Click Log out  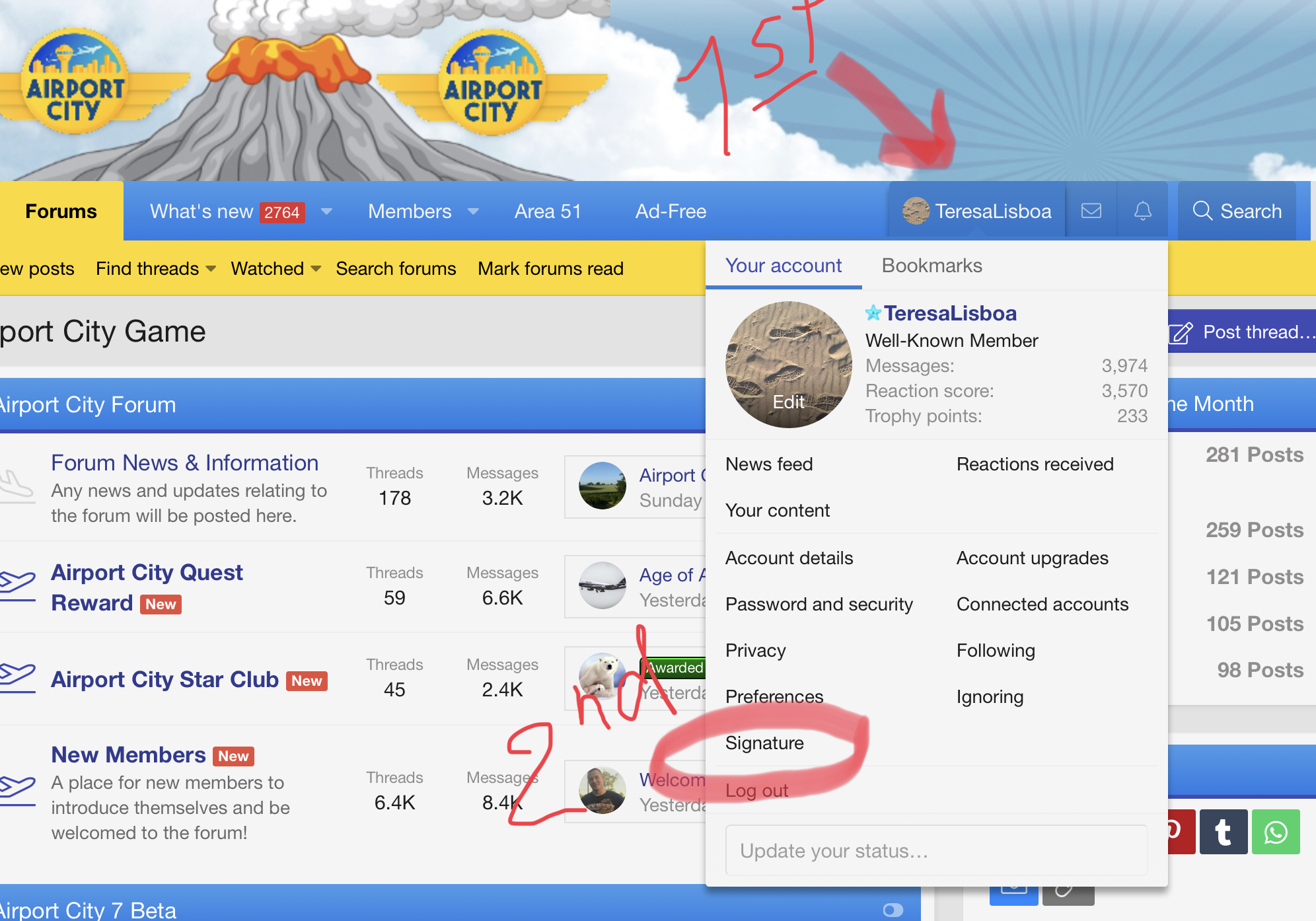756,790
